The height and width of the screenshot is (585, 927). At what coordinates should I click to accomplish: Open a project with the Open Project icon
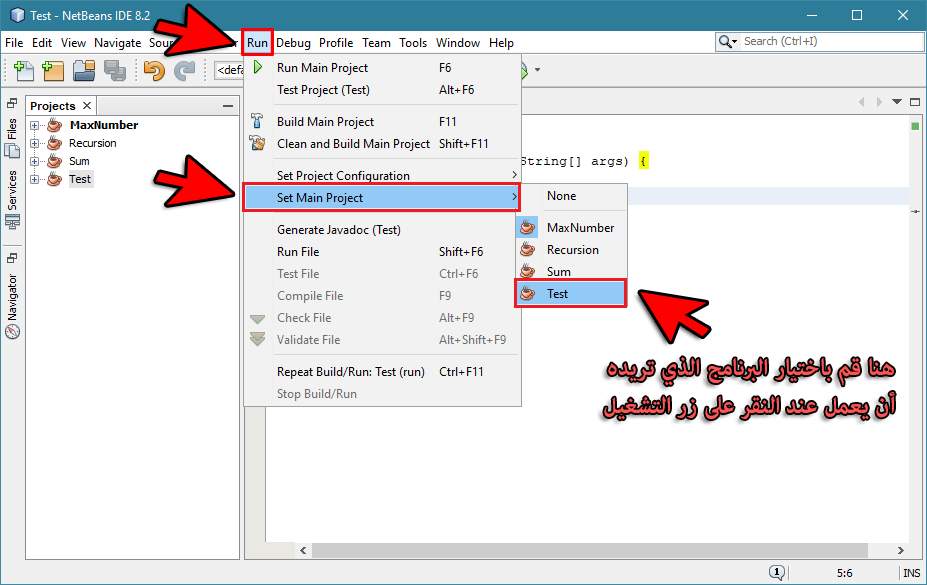84,70
